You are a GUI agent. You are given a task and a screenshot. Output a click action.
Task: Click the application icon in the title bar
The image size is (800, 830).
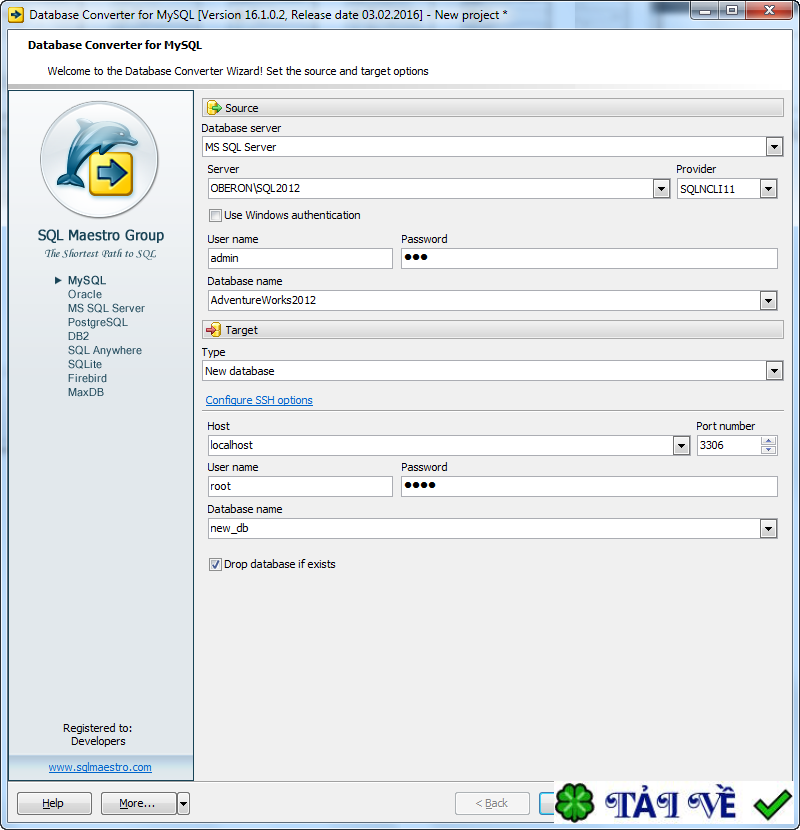click(16, 11)
